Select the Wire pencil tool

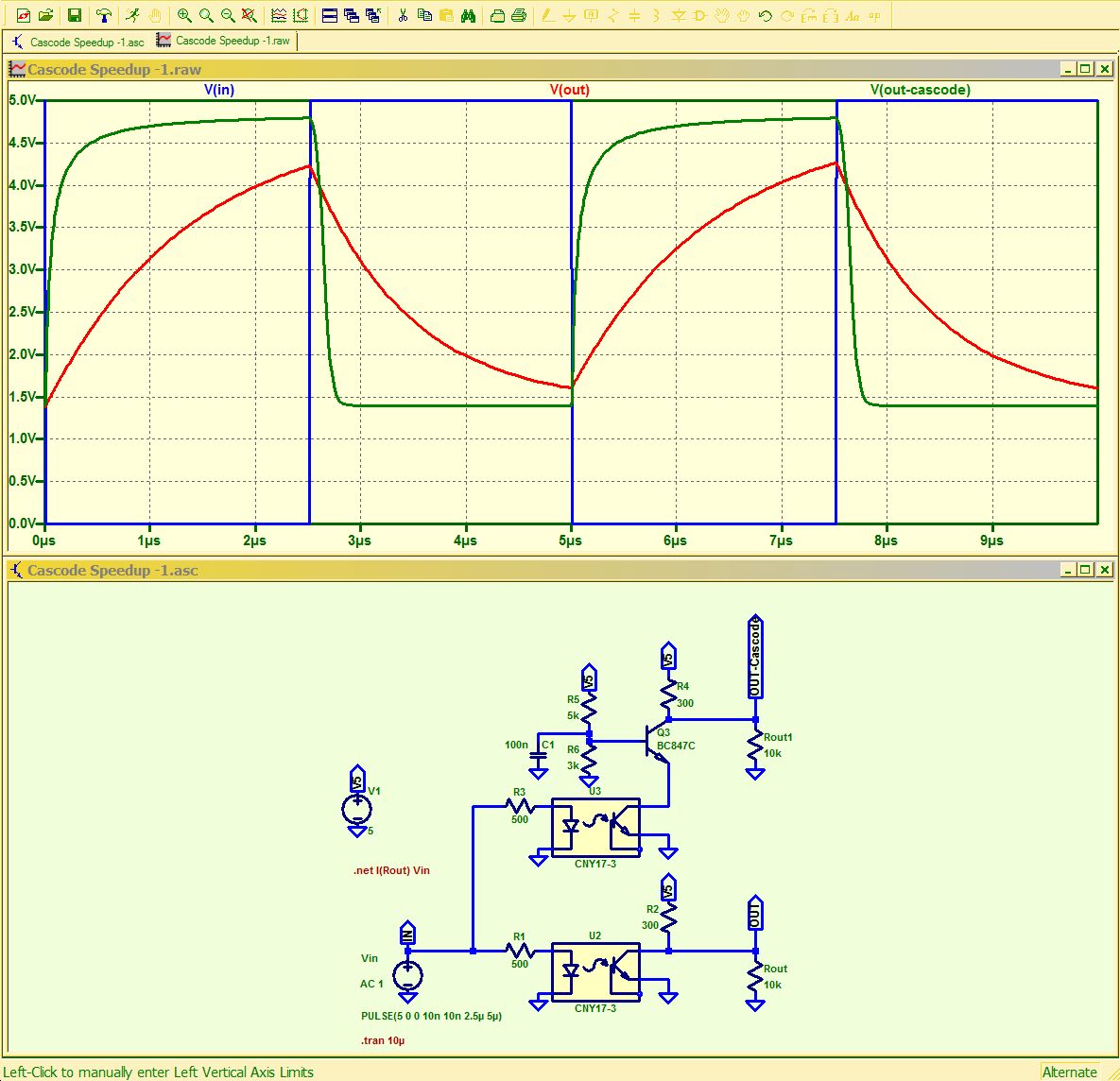548,15
